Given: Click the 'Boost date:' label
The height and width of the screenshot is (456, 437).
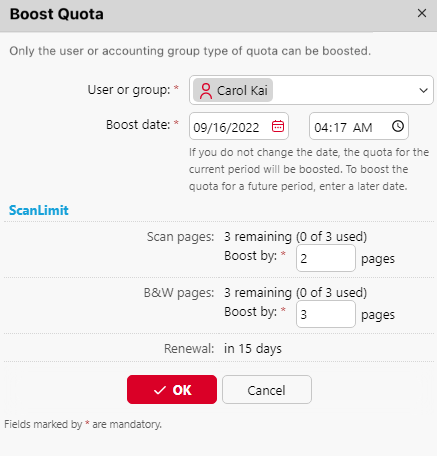Looking at the screenshot, I should click(138, 125).
